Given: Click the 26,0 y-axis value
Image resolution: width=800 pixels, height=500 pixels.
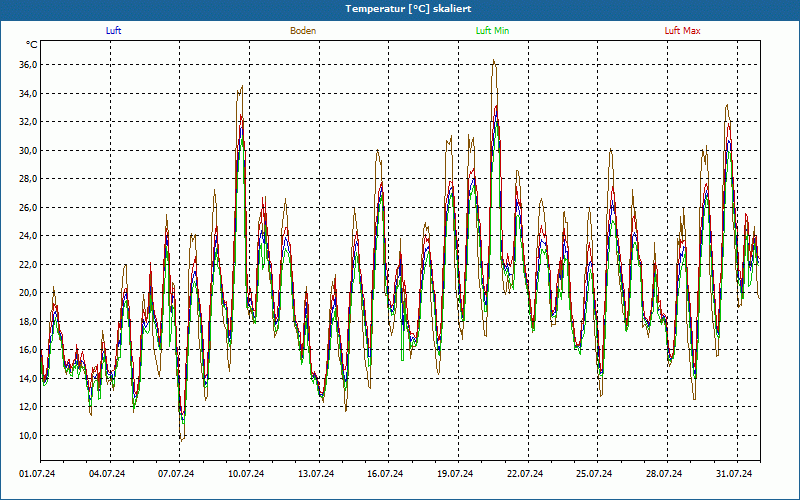Looking at the screenshot, I should [29, 208].
